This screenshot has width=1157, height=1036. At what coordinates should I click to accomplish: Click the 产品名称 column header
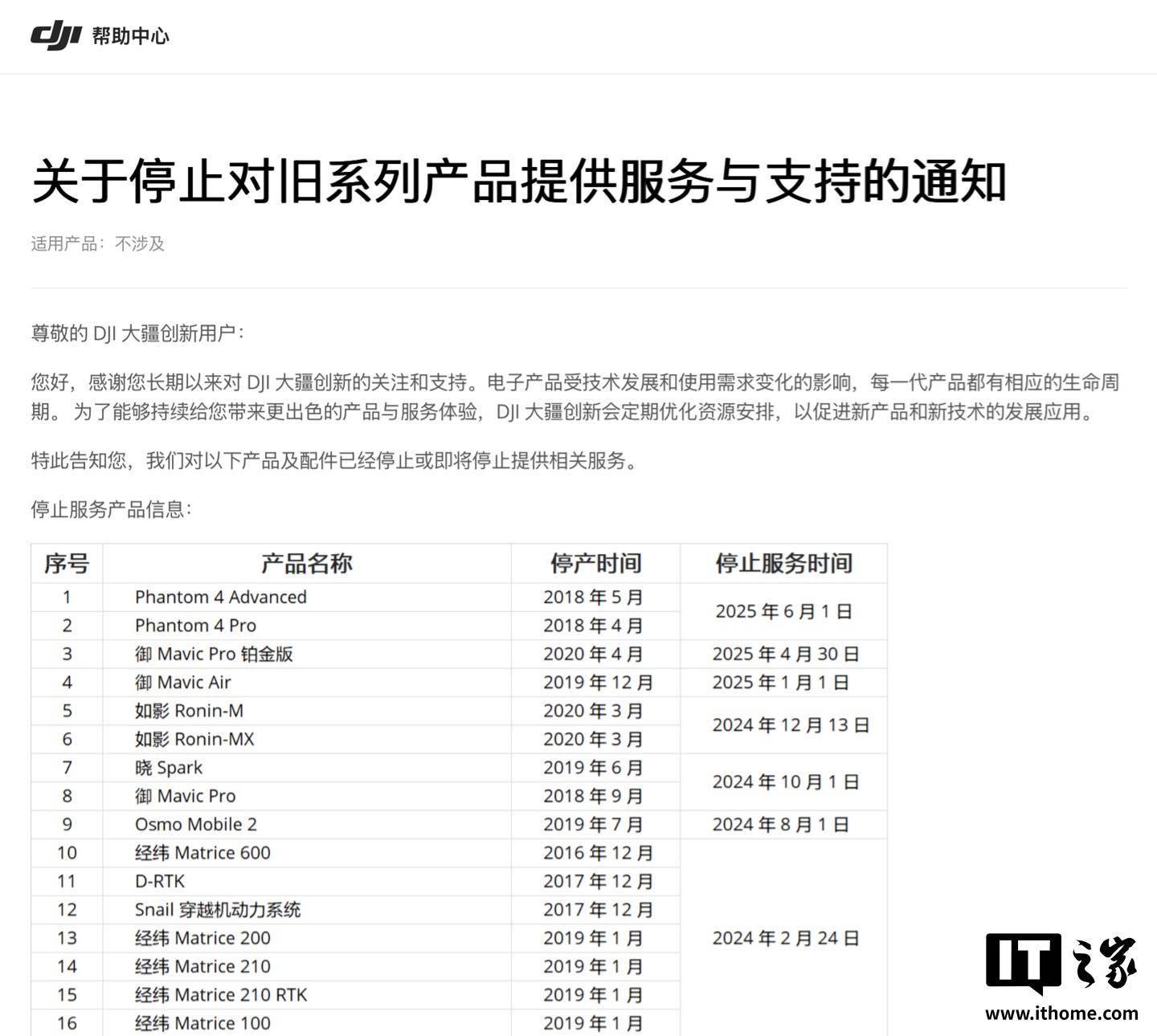(307, 564)
